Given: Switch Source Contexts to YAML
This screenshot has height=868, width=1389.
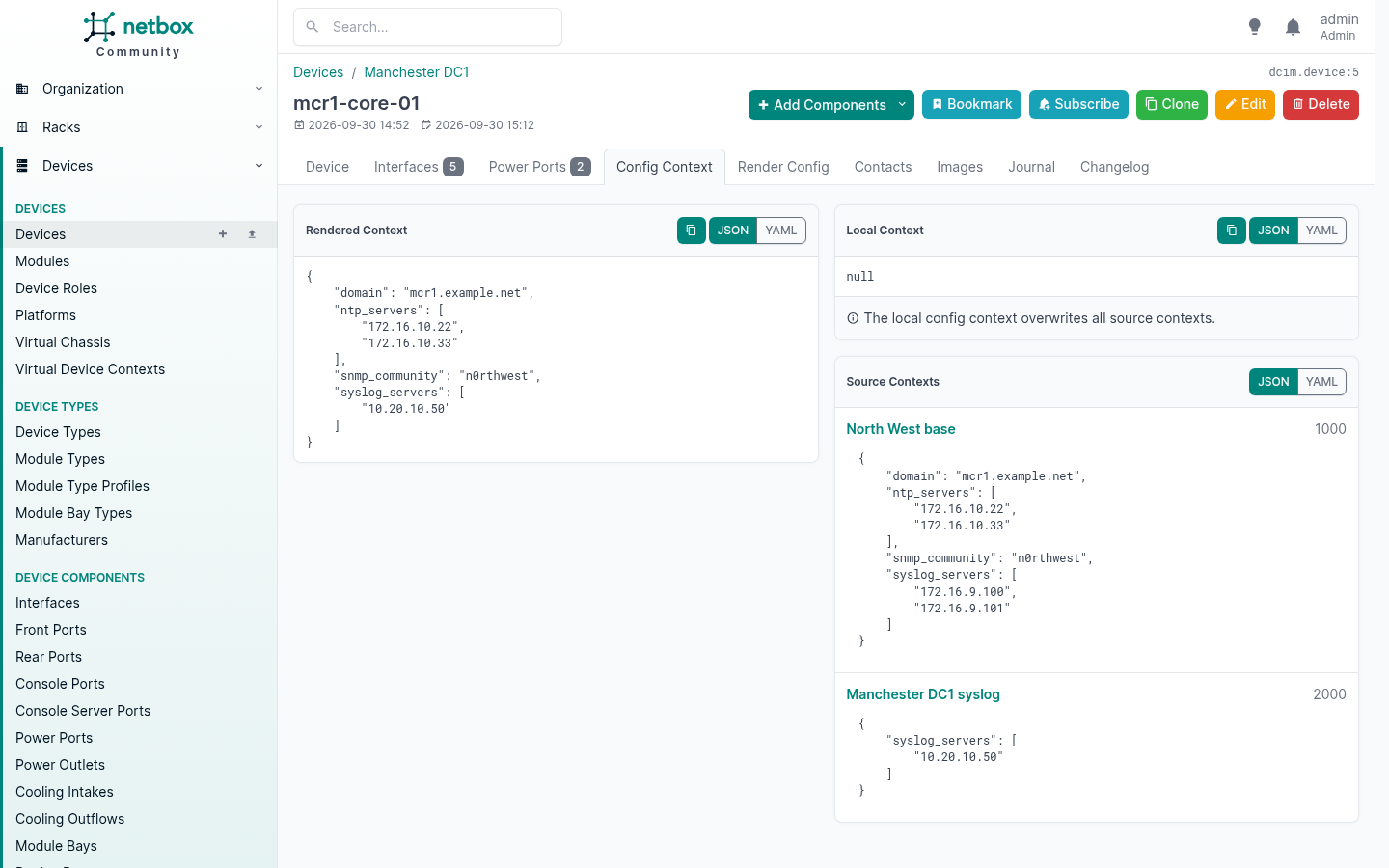Looking at the screenshot, I should (x=1321, y=382).
